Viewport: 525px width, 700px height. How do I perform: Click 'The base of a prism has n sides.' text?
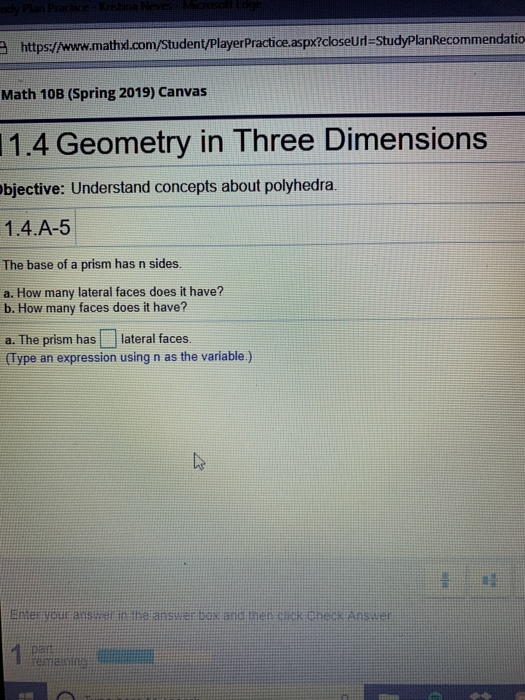pyautogui.click(x=92, y=264)
